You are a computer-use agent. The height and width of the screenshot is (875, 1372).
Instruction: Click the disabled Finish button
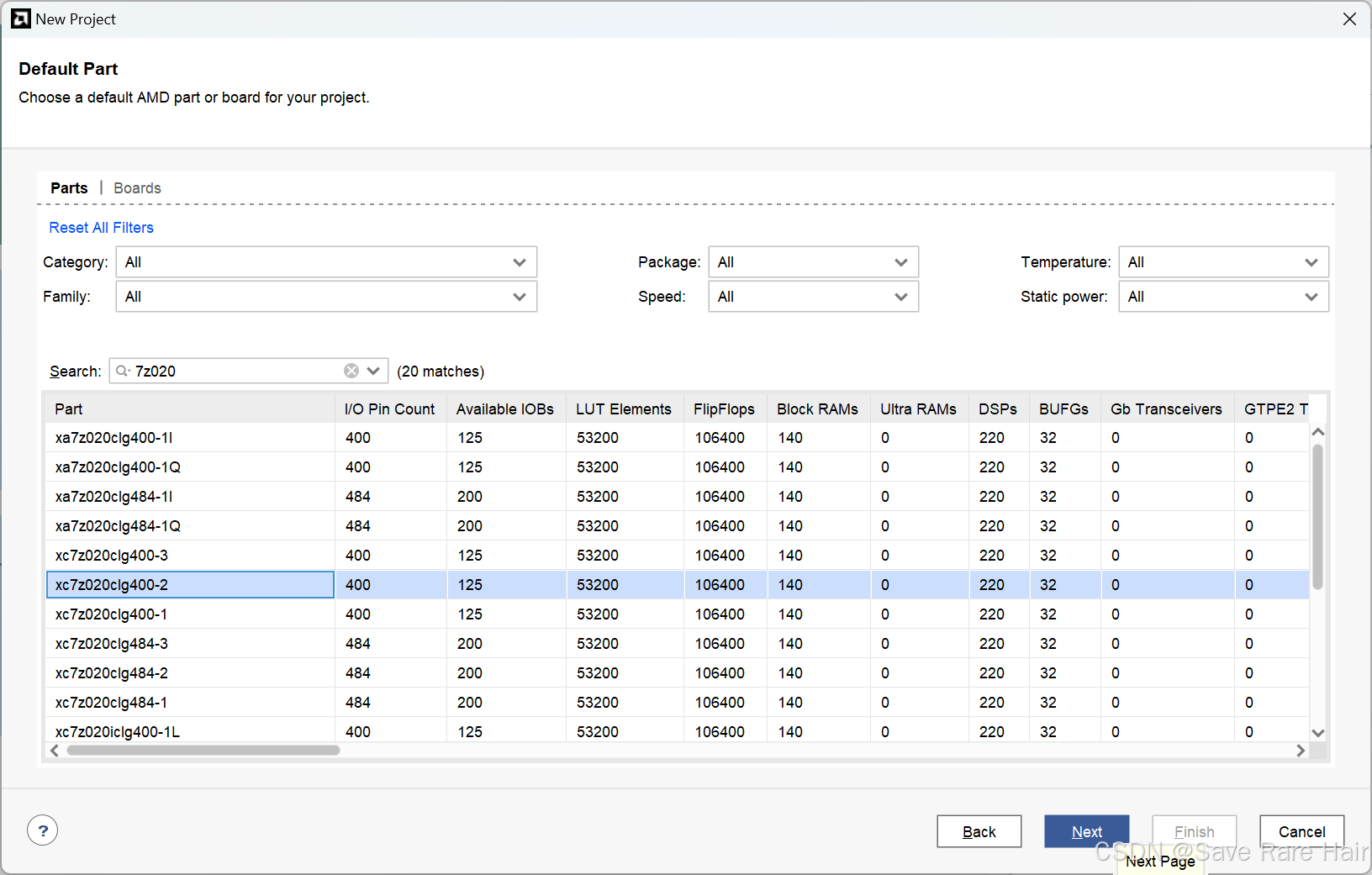(x=1195, y=831)
